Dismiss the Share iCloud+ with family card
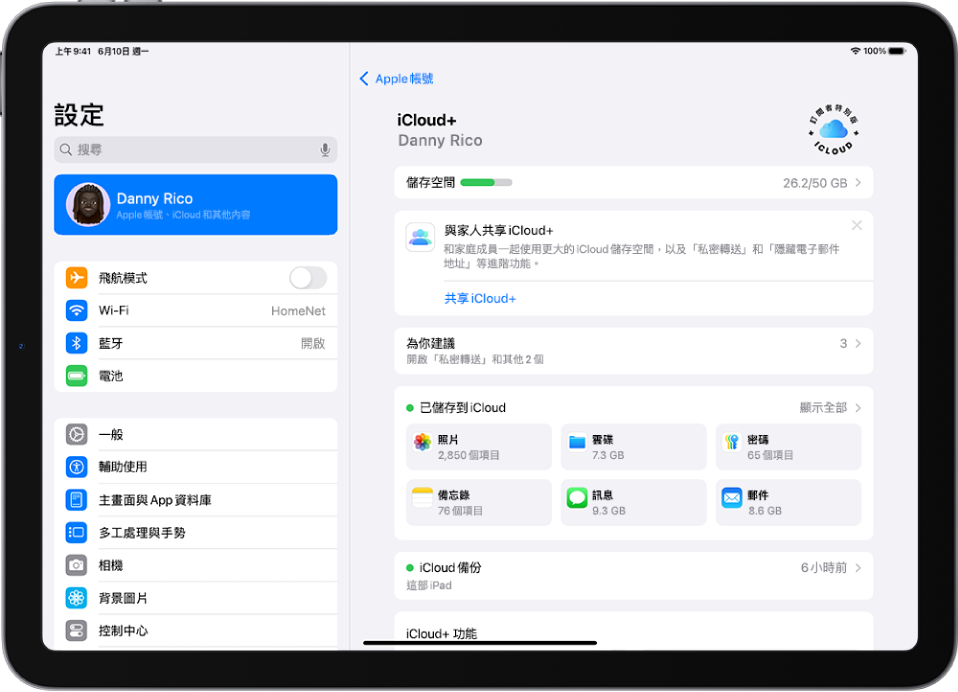The image size is (958, 692). point(857,225)
